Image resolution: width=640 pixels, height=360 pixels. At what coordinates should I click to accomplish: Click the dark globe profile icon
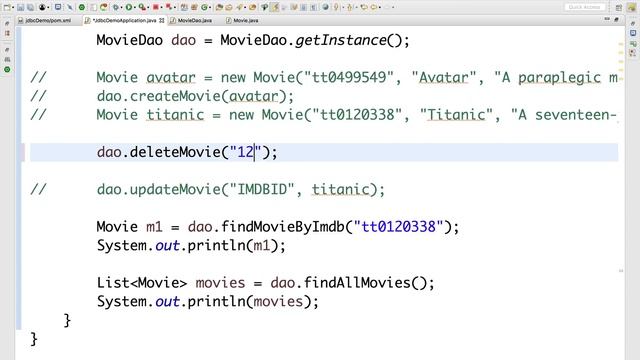(42, 7)
